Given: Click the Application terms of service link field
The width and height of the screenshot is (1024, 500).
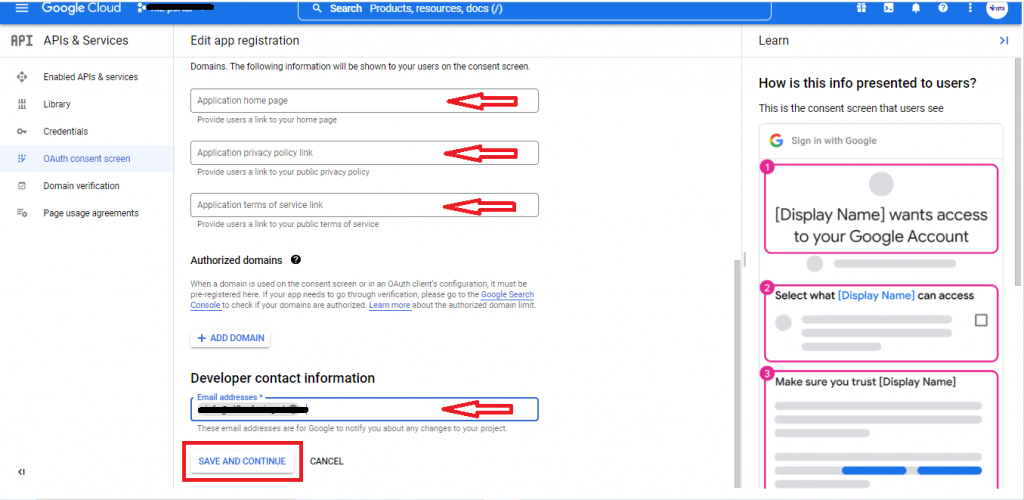Looking at the screenshot, I should click(x=364, y=205).
